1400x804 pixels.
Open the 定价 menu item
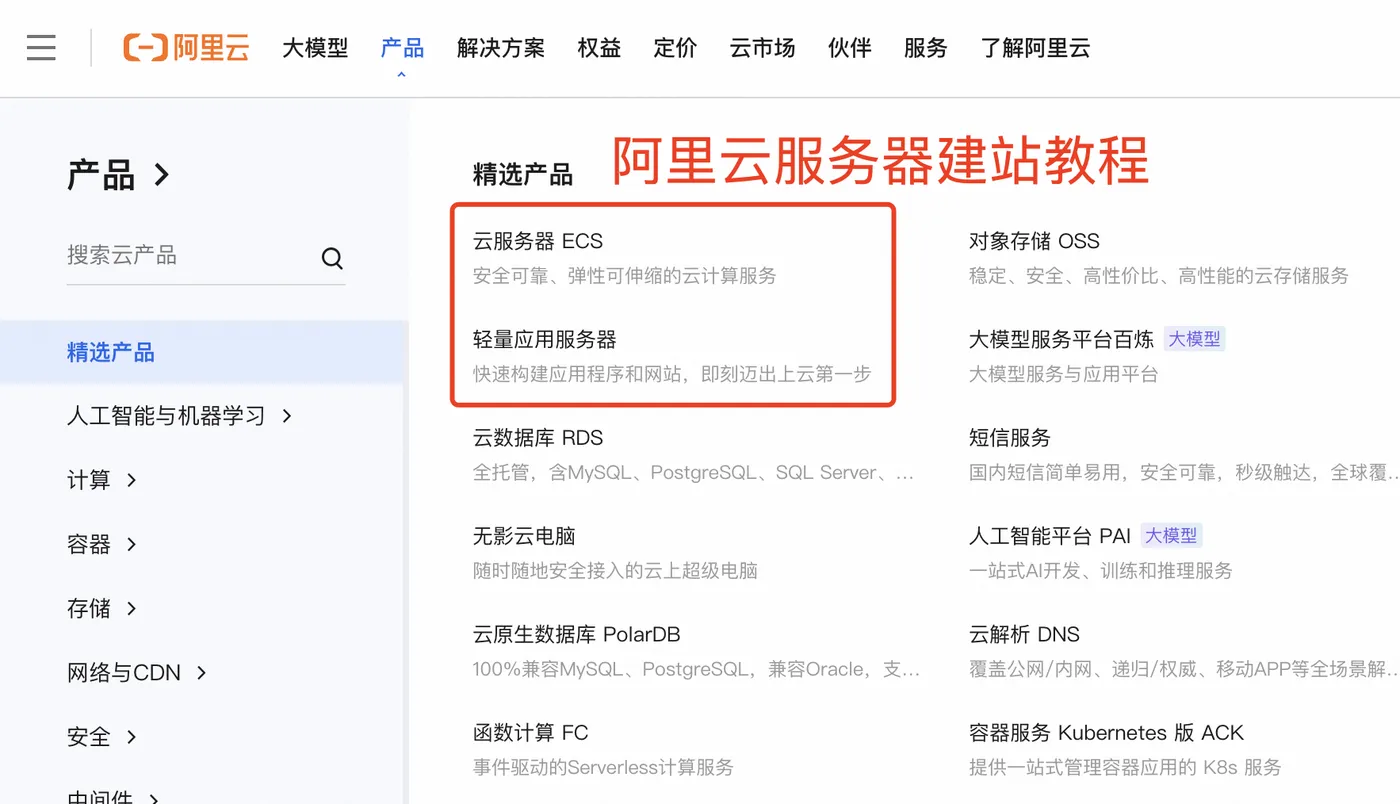(675, 47)
